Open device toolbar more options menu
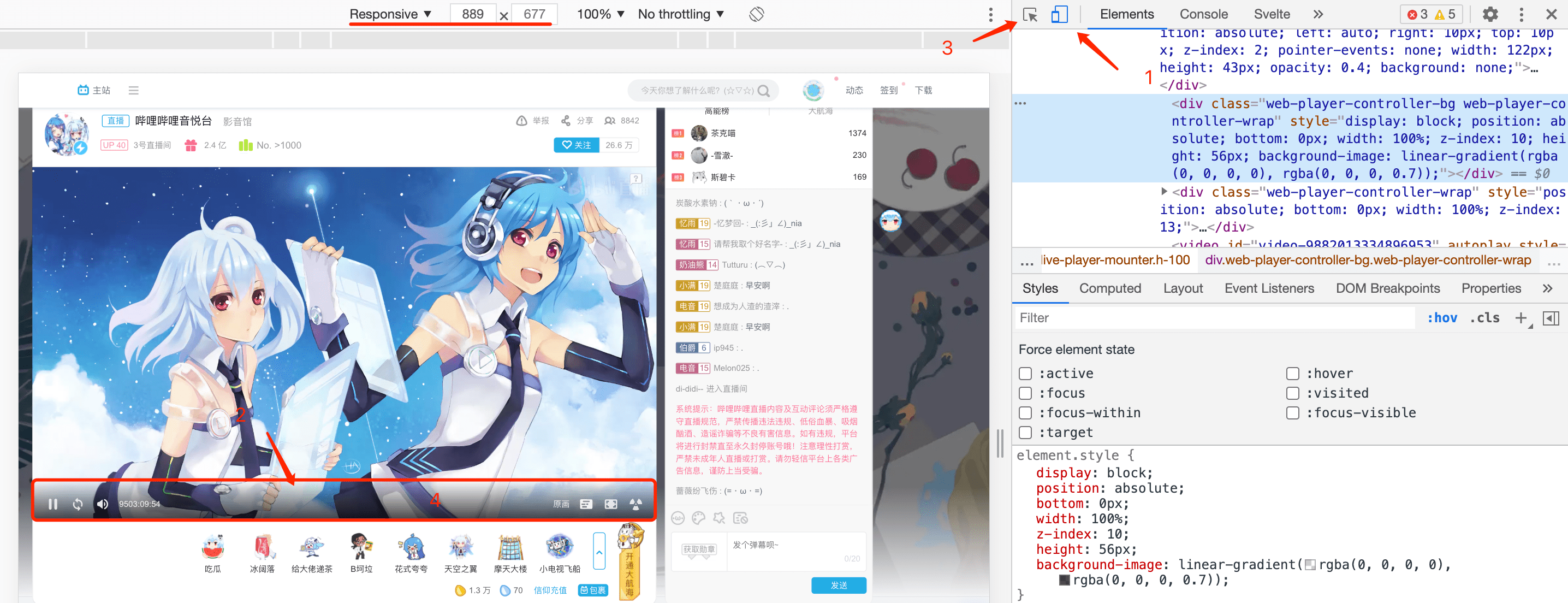The image size is (1568, 603). pyautogui.click(x=991, y=14)
